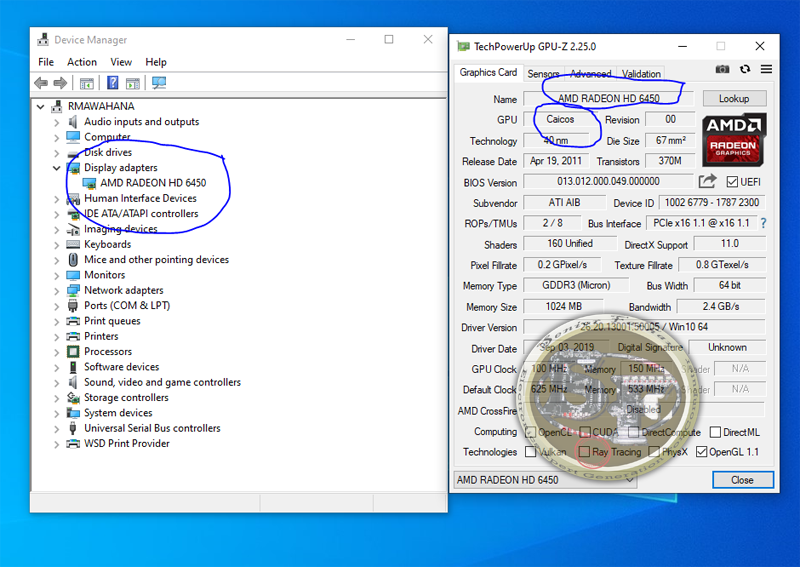Click the AMD Radeon Graphics logo
This screenshot has height=567, width=800.
coord(734,139)
